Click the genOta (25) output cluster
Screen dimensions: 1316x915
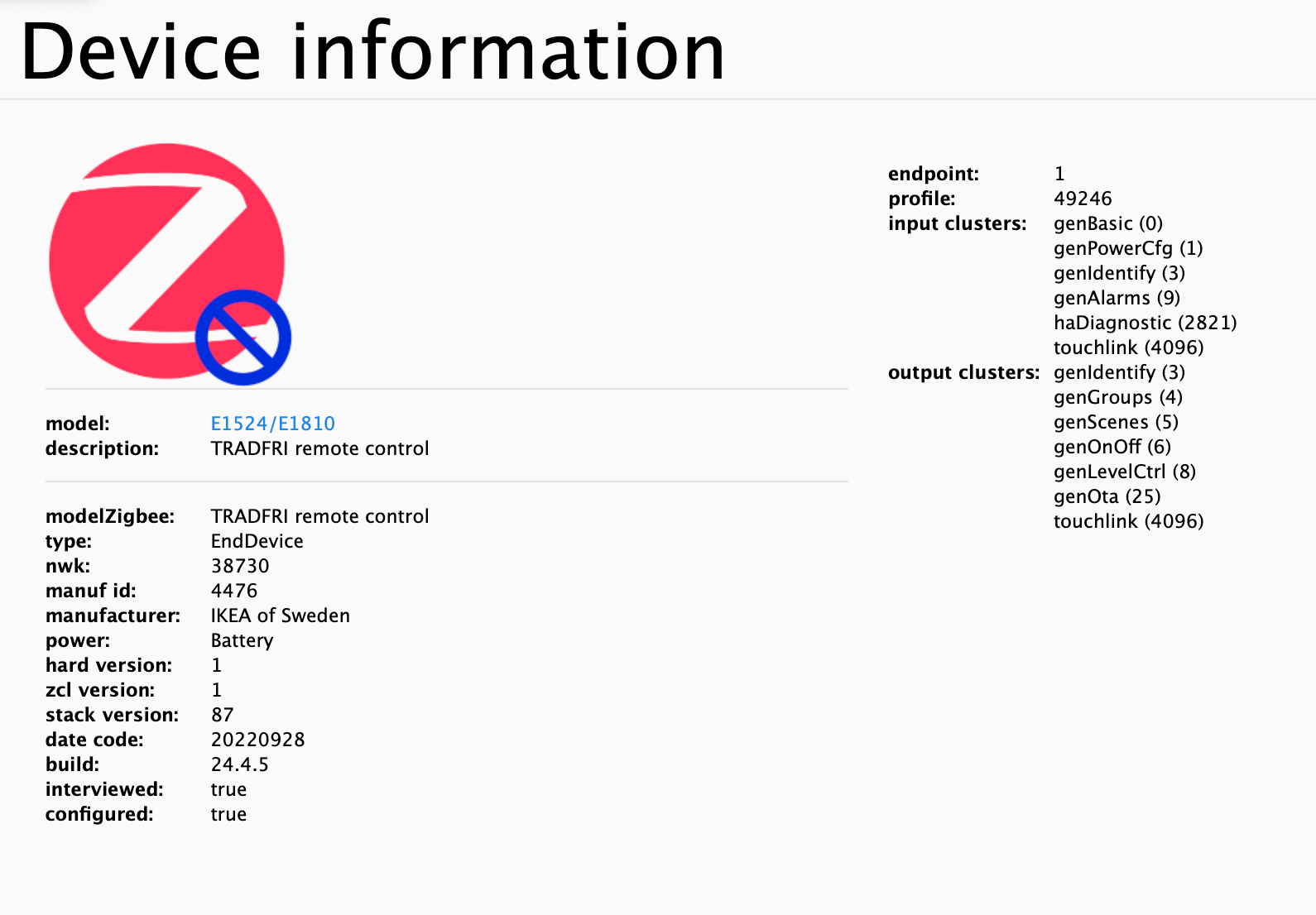[x=1107, y=496]
